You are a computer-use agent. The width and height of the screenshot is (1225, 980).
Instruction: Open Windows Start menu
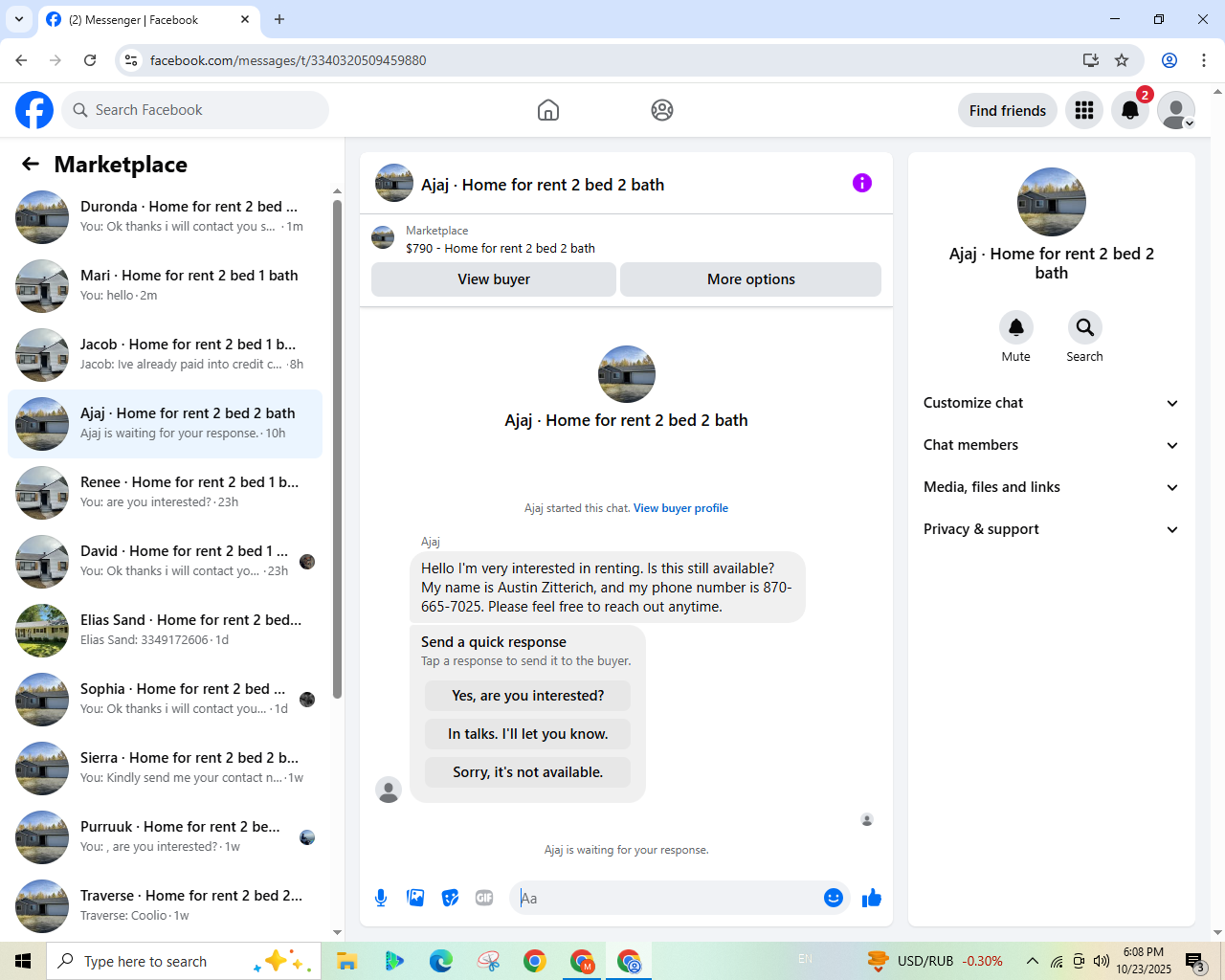click(x=23, y=961)
